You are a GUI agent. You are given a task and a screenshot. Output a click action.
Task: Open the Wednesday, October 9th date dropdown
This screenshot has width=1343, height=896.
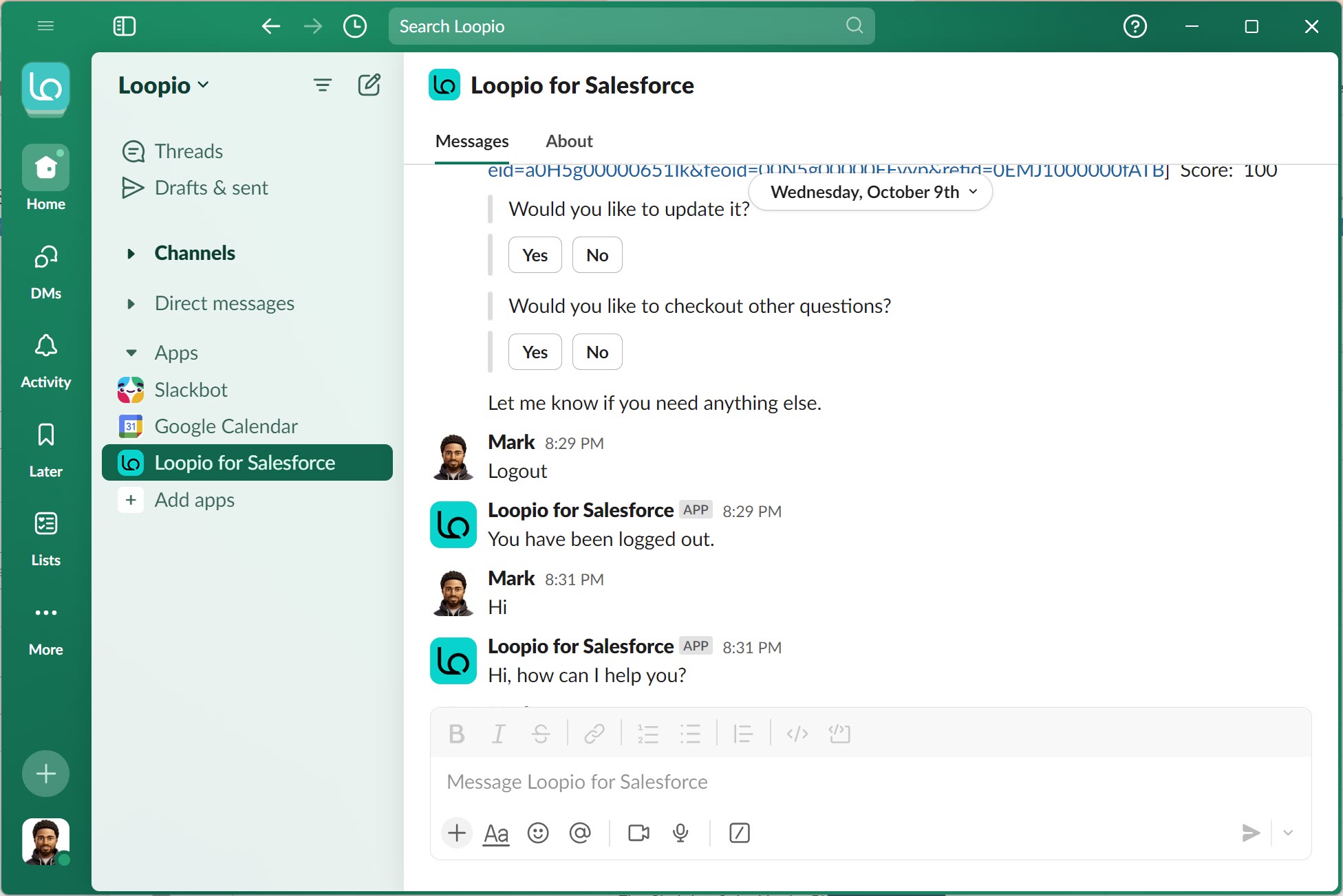point(871,192)
